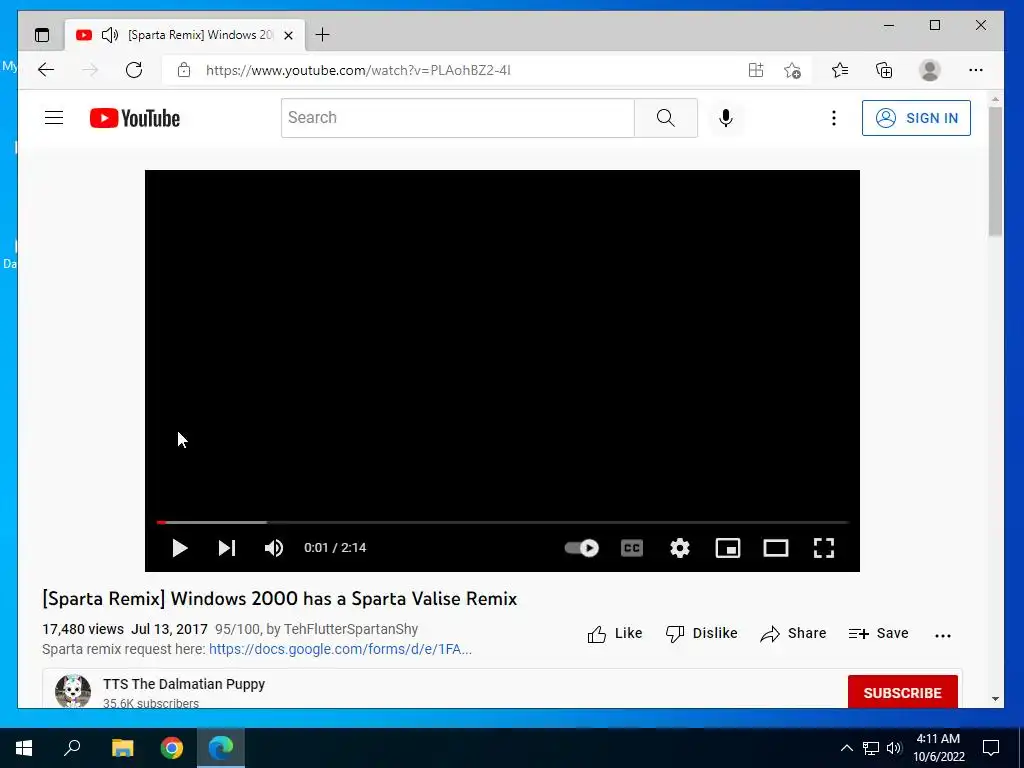The width and height of the screenshot is (1024, 768).
Task: Mute the video player volume
Action: (x=274, y=548)
